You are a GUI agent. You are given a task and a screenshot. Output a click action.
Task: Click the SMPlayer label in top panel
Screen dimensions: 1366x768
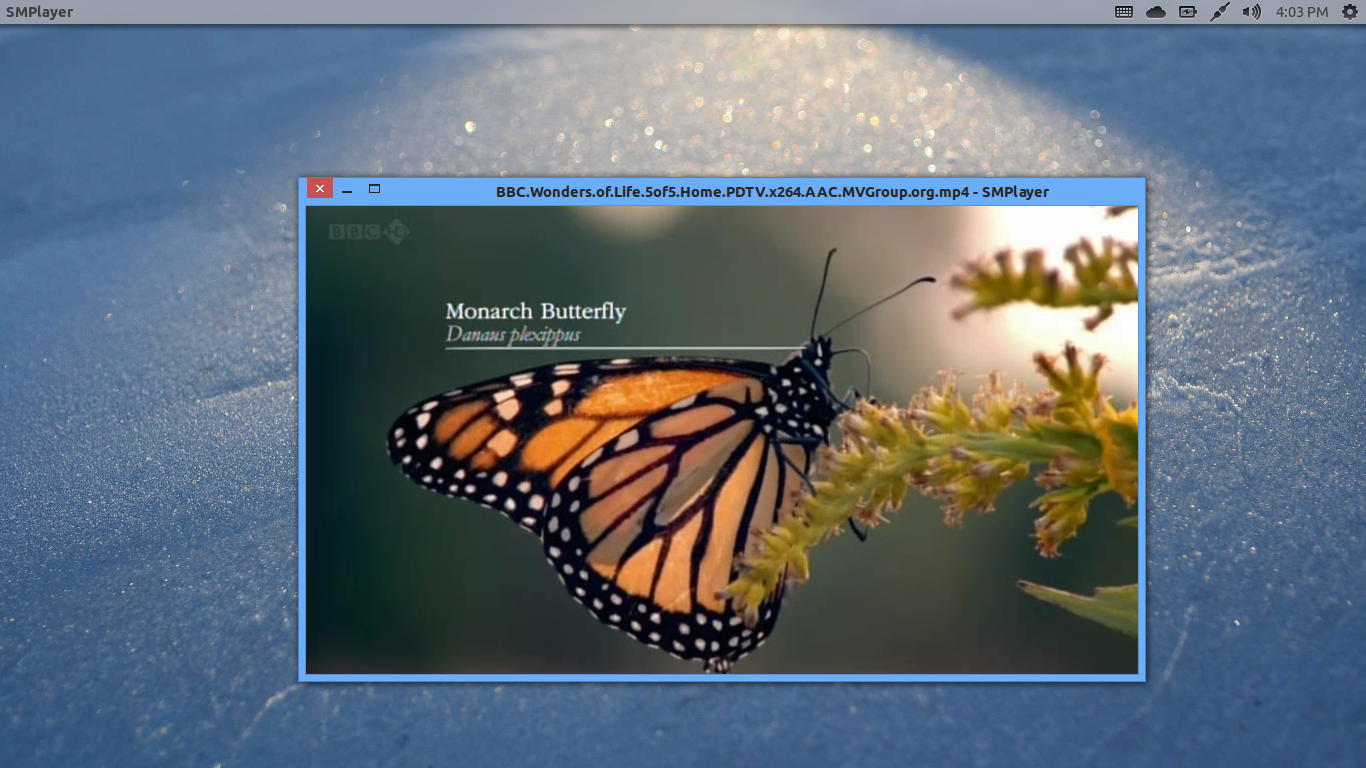[39, 12]
